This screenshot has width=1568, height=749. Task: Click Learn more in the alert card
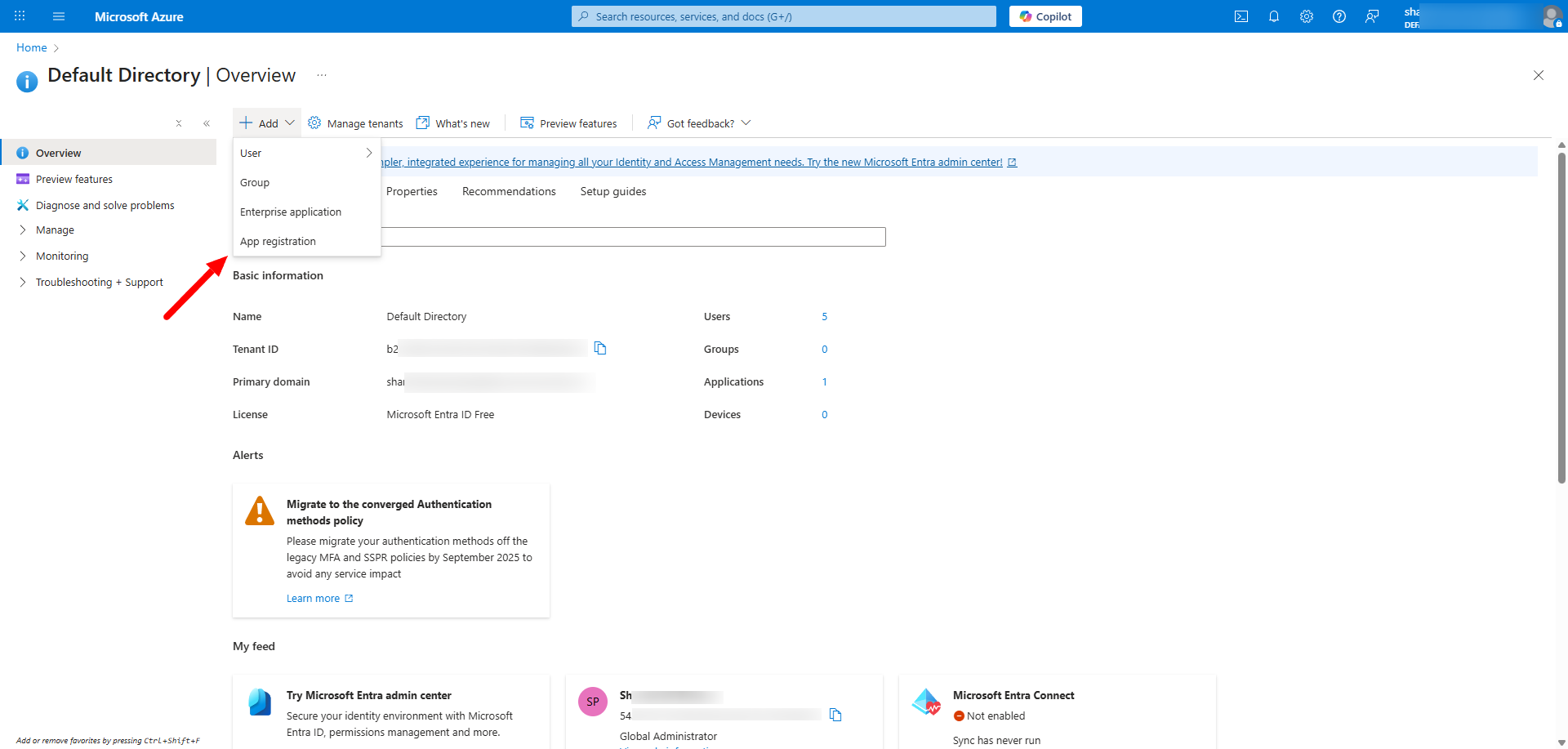(x=313, y=599)
